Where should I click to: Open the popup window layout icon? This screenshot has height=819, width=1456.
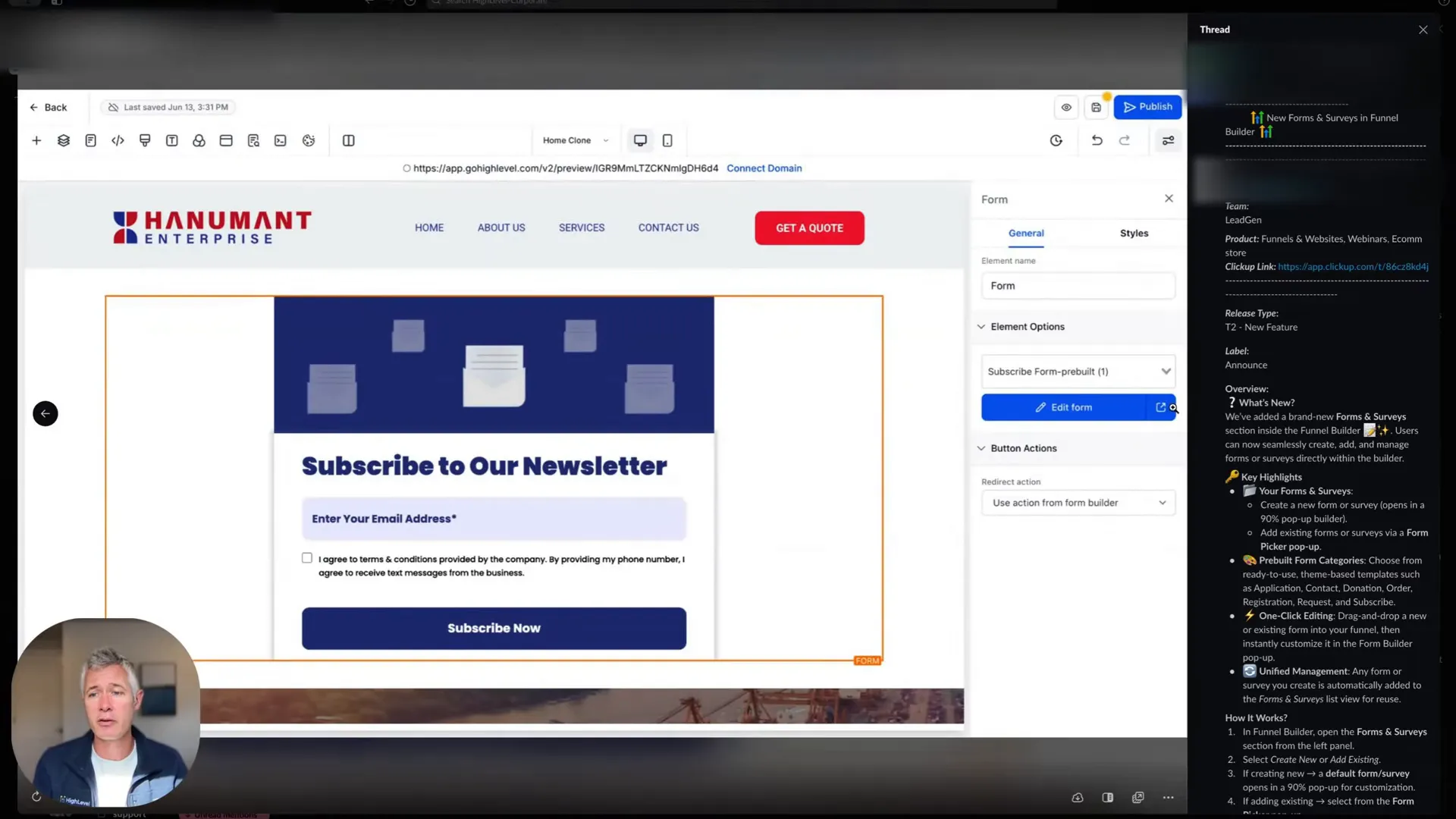tap(226, 140)
